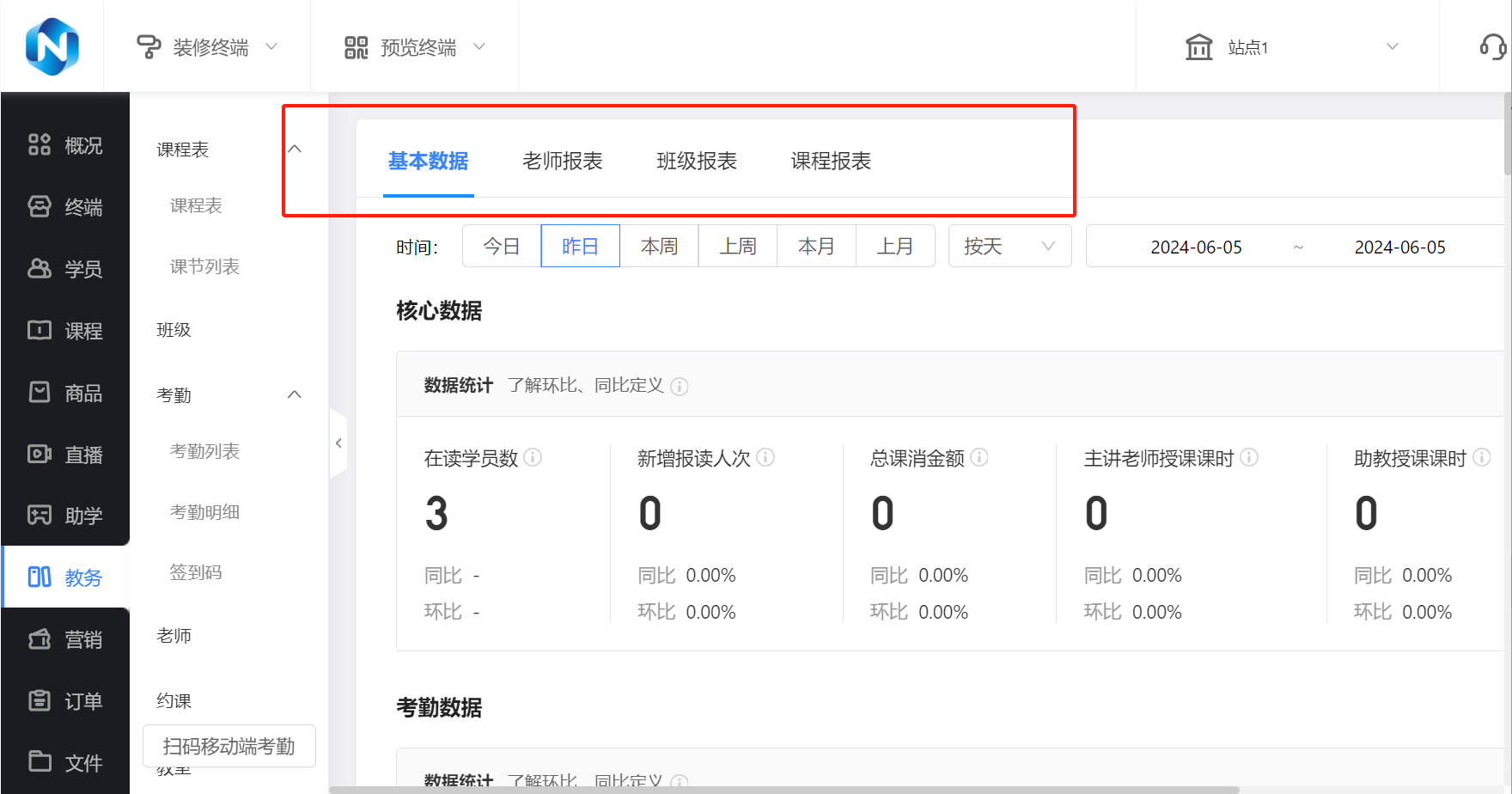Viewport: 1512px width, 794px height.
Task: Select the 今日 time filter
Action: tap(502, 247)
